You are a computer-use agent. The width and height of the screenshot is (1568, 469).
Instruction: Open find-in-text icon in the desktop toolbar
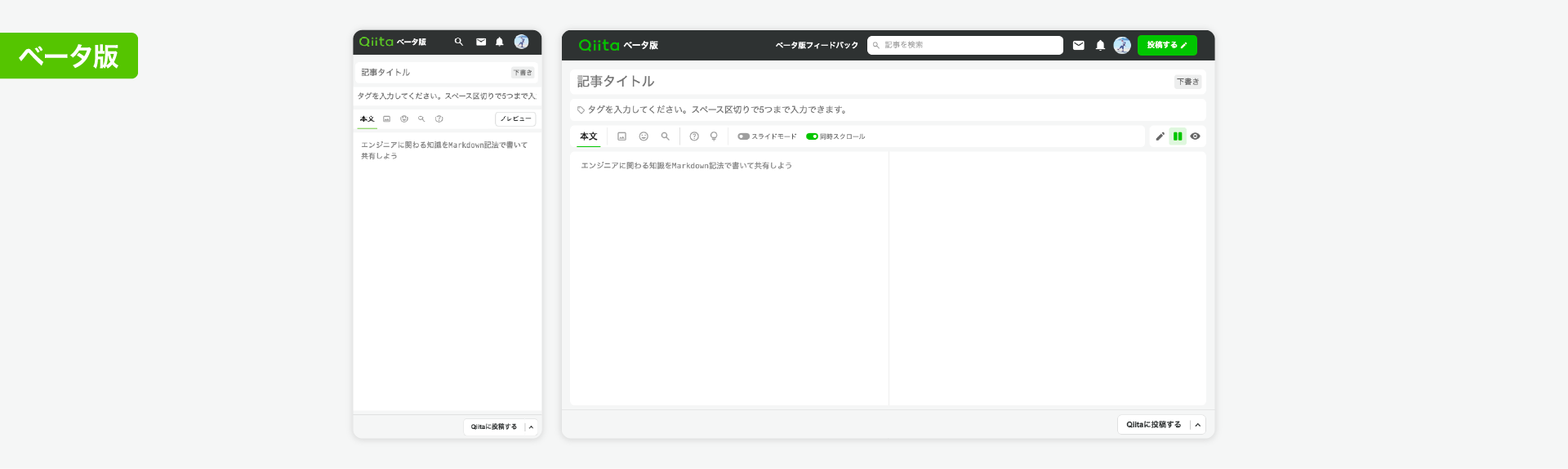[x=666, y=136]
